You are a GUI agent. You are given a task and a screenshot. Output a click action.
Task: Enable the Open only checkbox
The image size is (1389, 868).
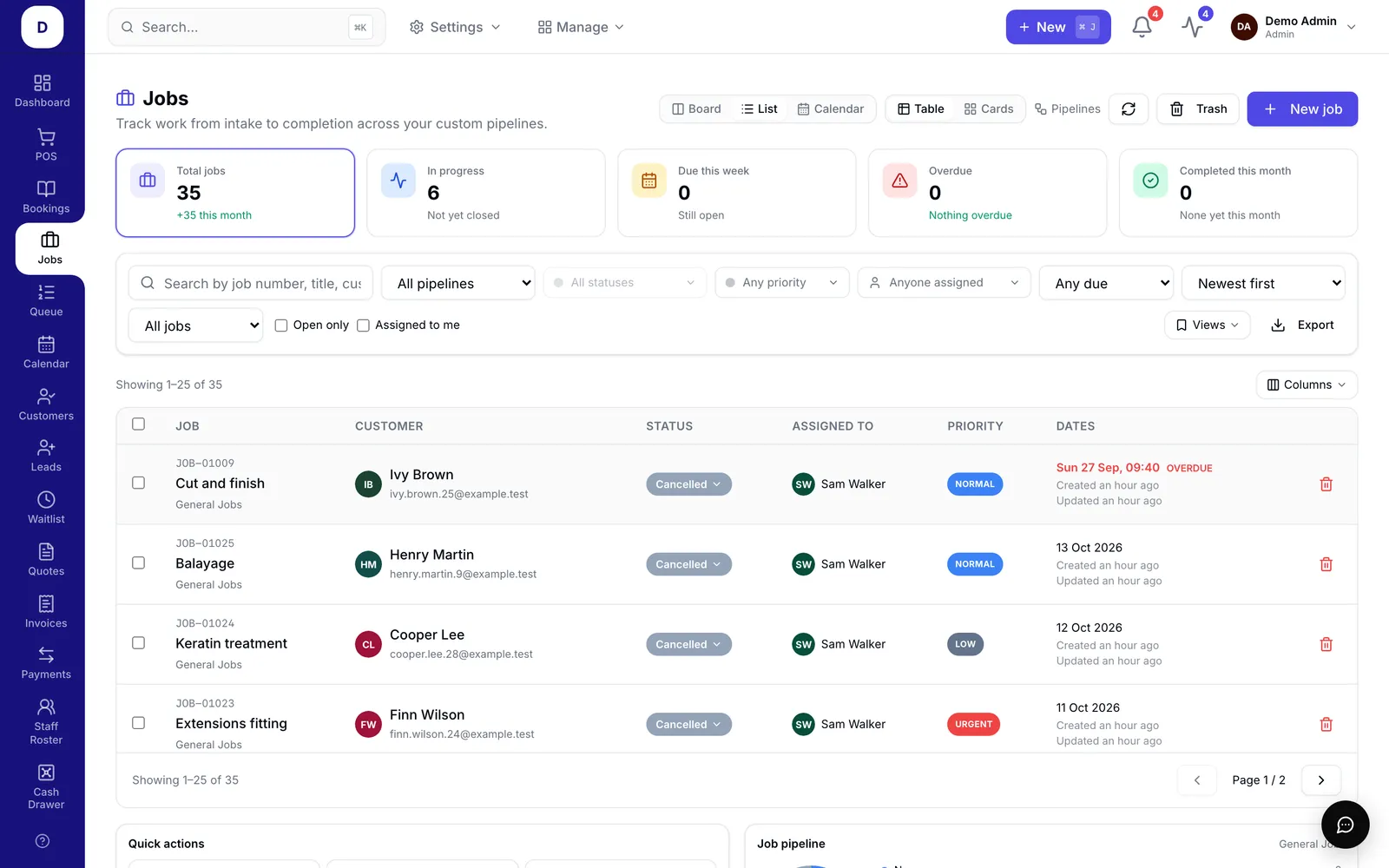click(281, 325)
